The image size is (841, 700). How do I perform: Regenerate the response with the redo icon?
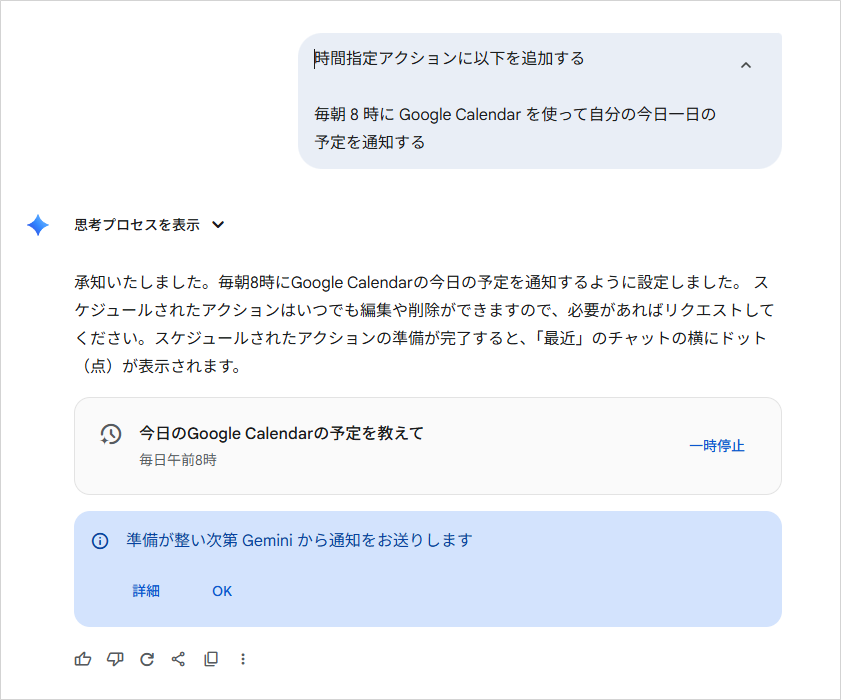[x=147, y=659]
